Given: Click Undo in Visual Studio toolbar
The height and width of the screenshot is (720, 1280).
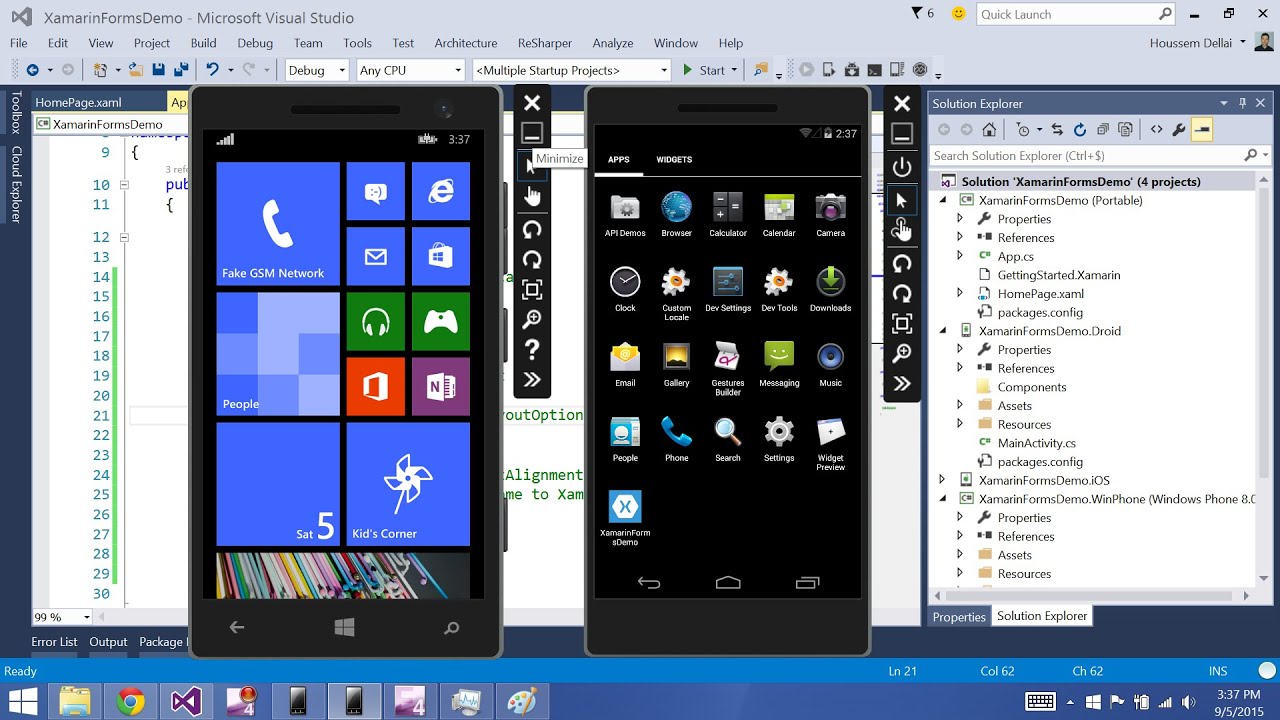Looking at the screenshot, I should coord(211,70).
